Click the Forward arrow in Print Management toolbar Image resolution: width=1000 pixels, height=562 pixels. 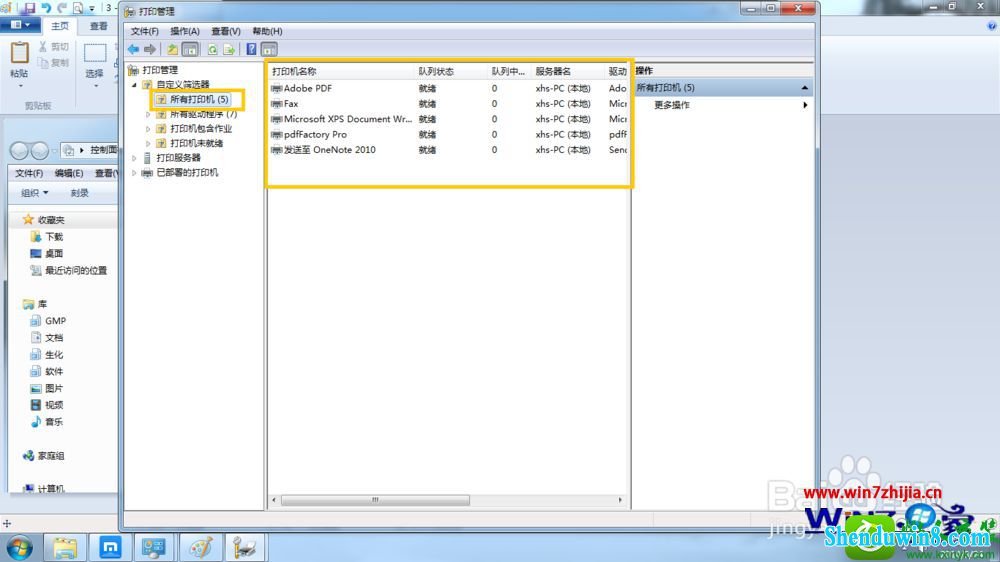coord(150,49)
